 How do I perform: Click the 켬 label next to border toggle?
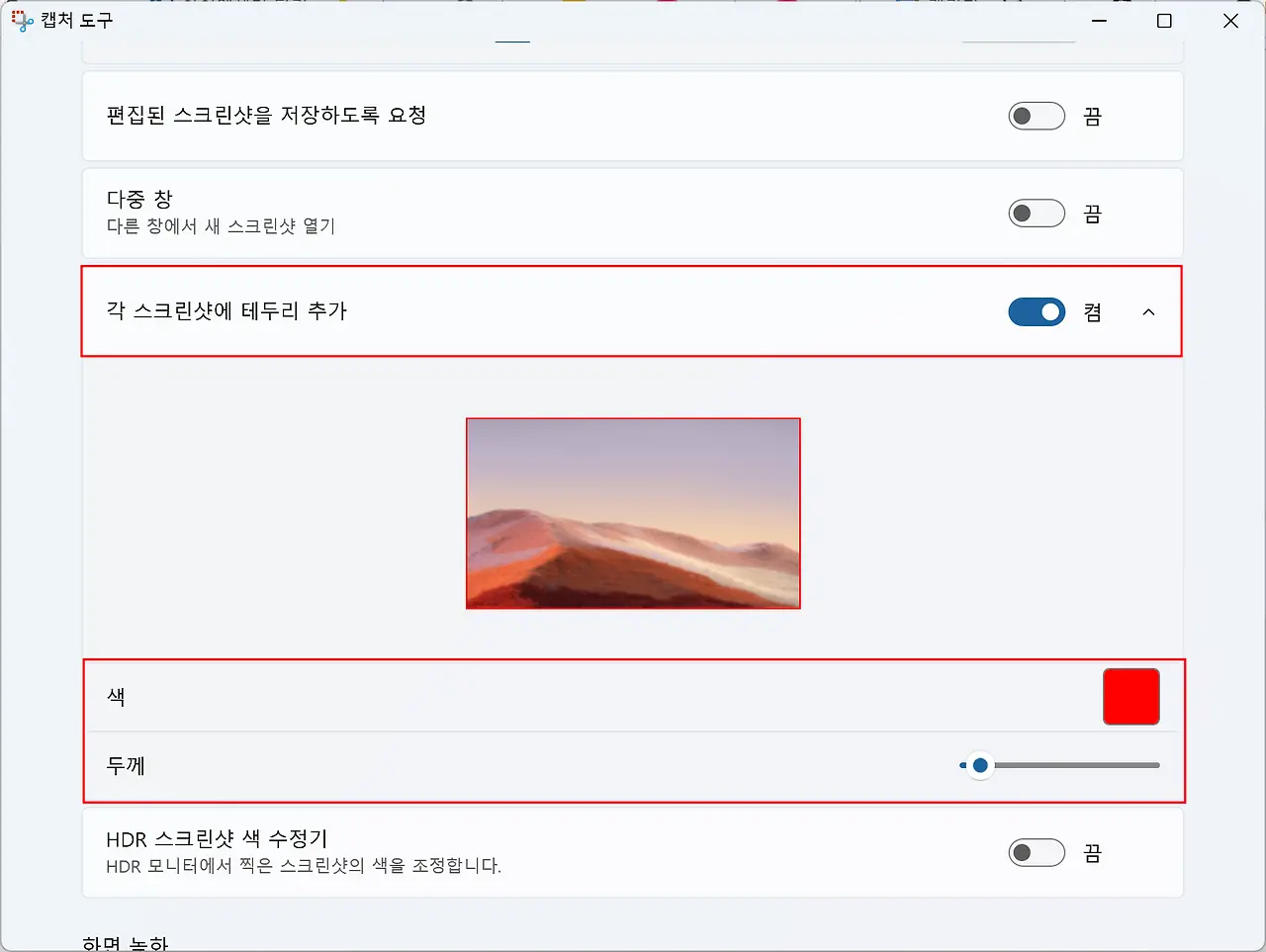tap(1091, 311)
